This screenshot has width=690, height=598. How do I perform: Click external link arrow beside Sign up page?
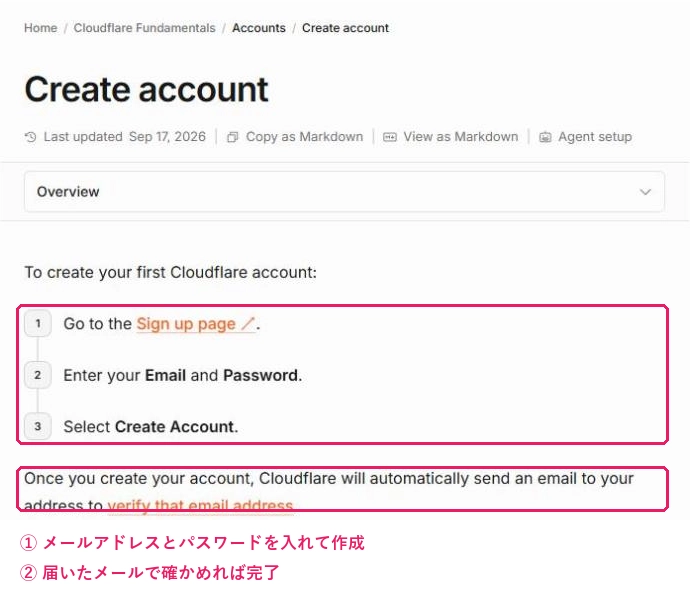pyautogui.click(x=248, y=324)
